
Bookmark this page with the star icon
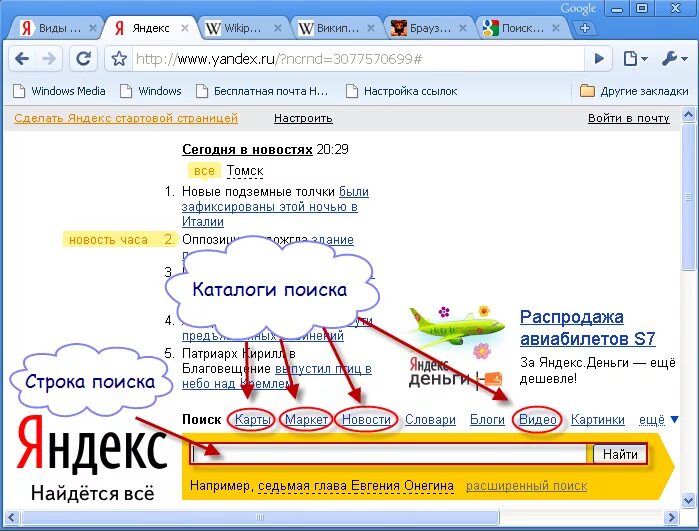click(119, 58)
